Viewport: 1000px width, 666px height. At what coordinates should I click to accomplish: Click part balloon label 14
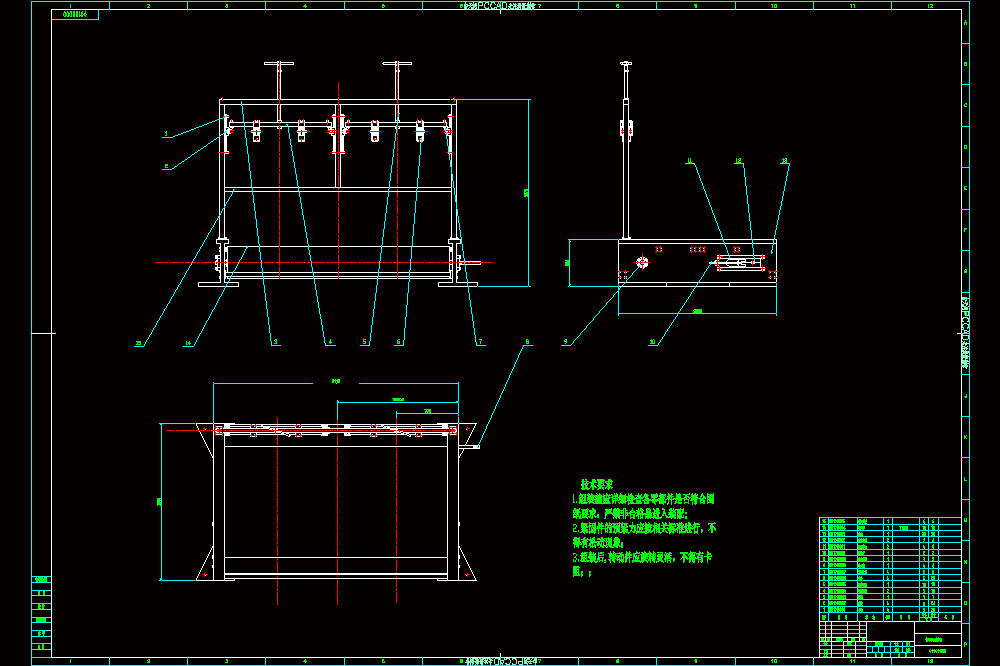[188, 343]
